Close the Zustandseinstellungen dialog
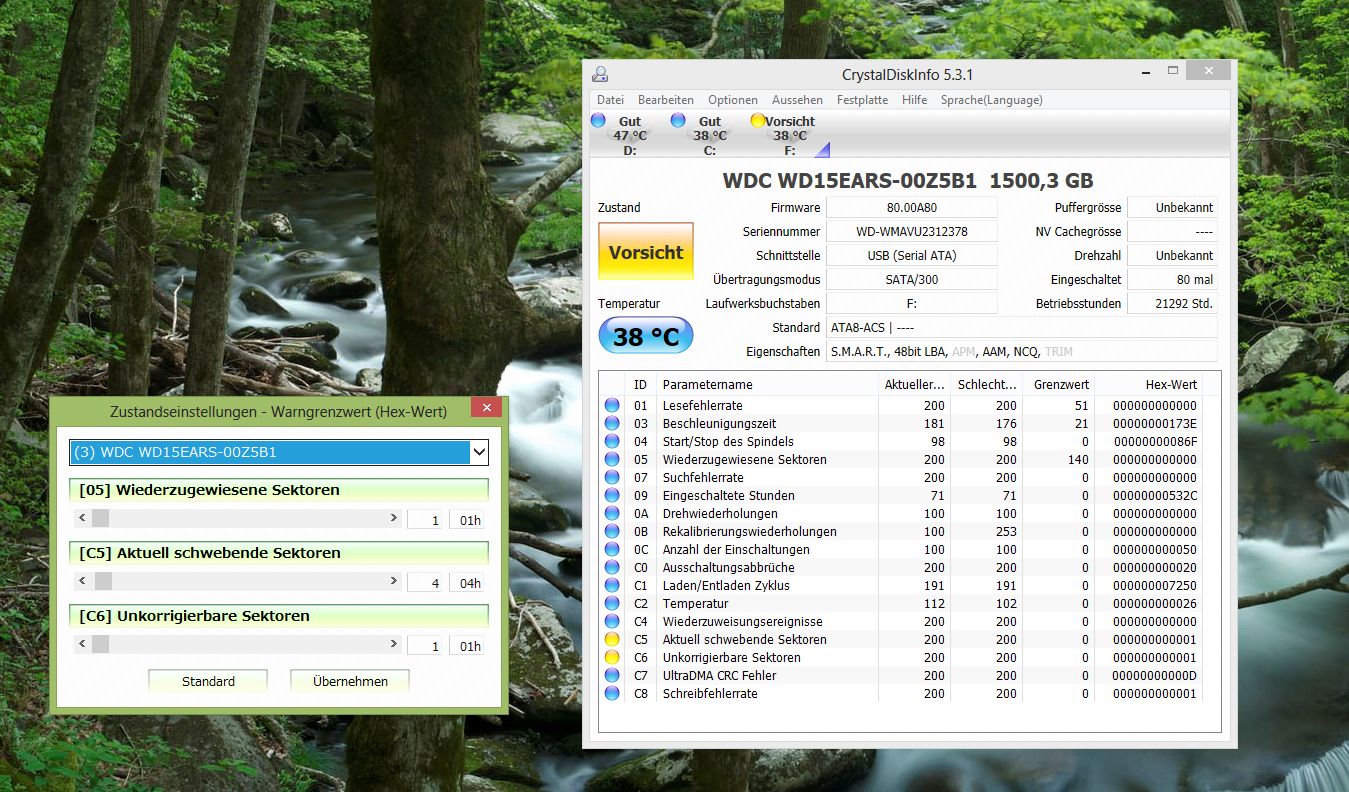The image size is (1349, 792). 486,407
